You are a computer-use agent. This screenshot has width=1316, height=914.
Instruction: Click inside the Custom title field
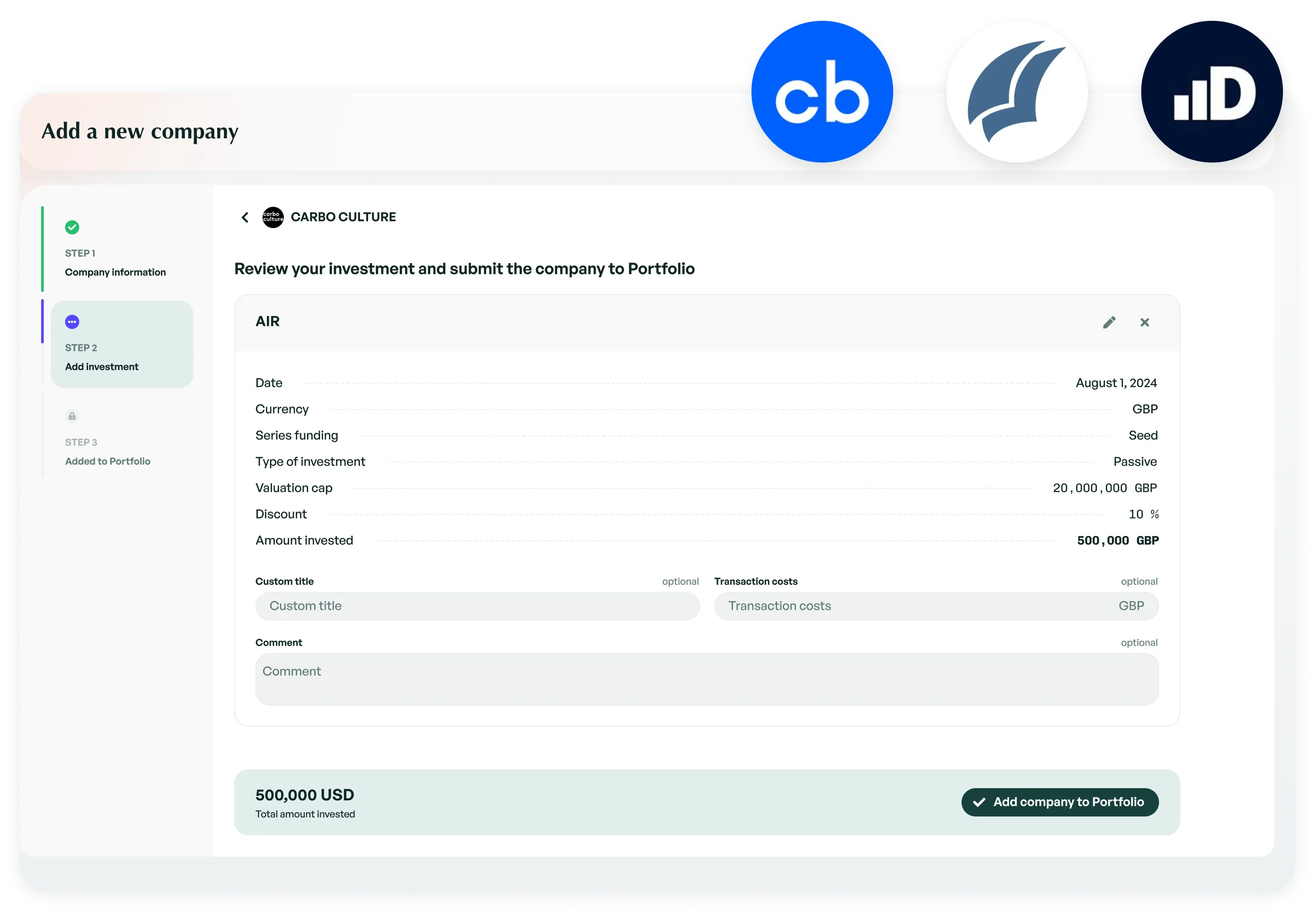click(x=477, y=606)
